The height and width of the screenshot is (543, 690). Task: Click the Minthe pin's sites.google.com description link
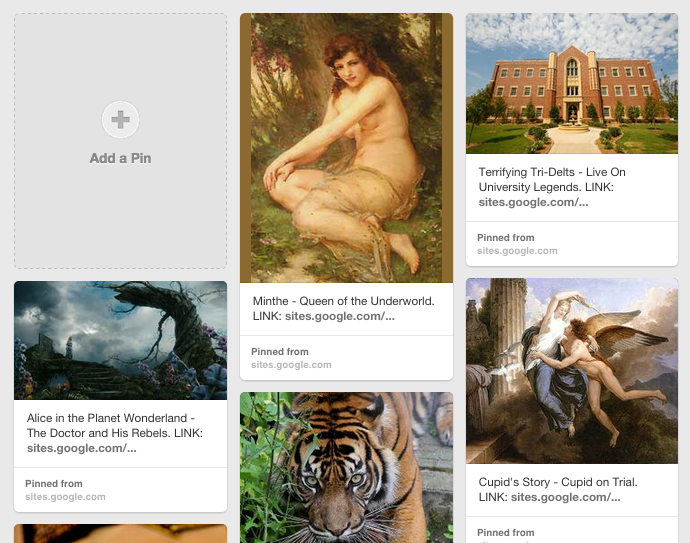[x=340, y=317]
